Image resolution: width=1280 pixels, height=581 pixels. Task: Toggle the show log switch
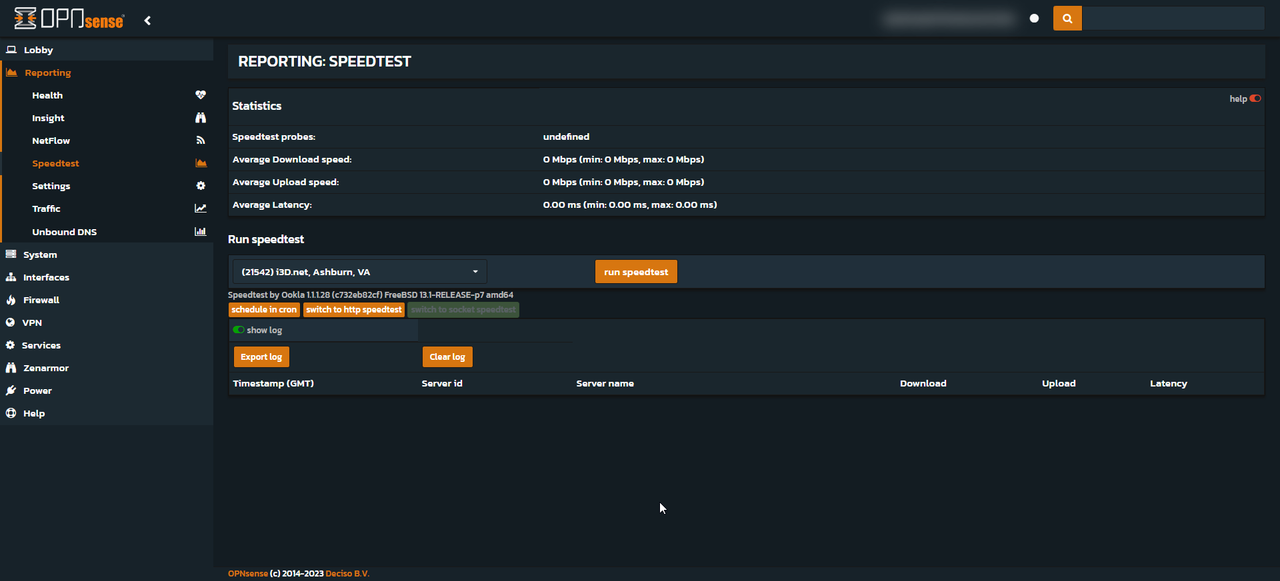[239, 330]
